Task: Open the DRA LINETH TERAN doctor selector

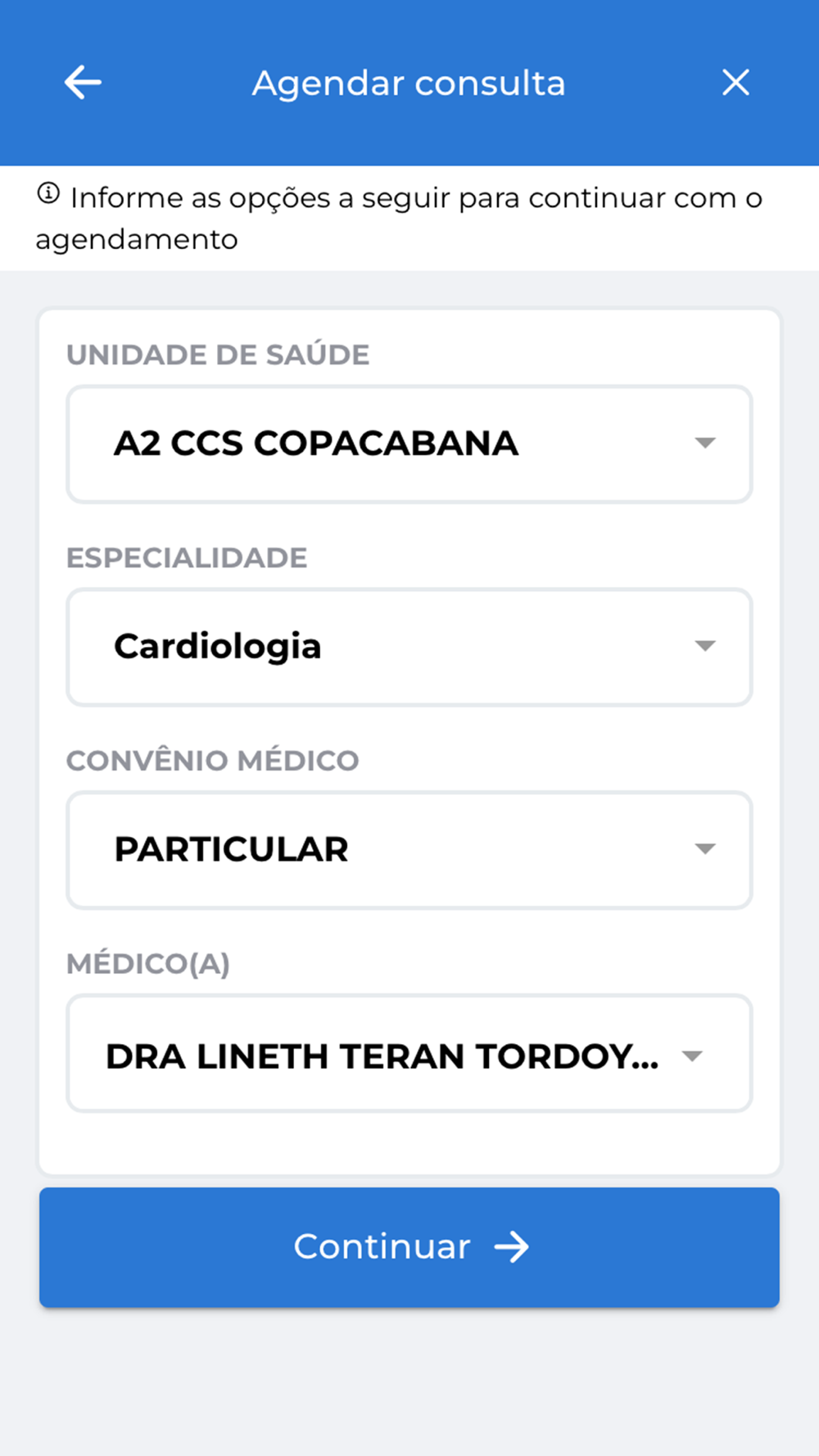Action: pos(382,1056)
